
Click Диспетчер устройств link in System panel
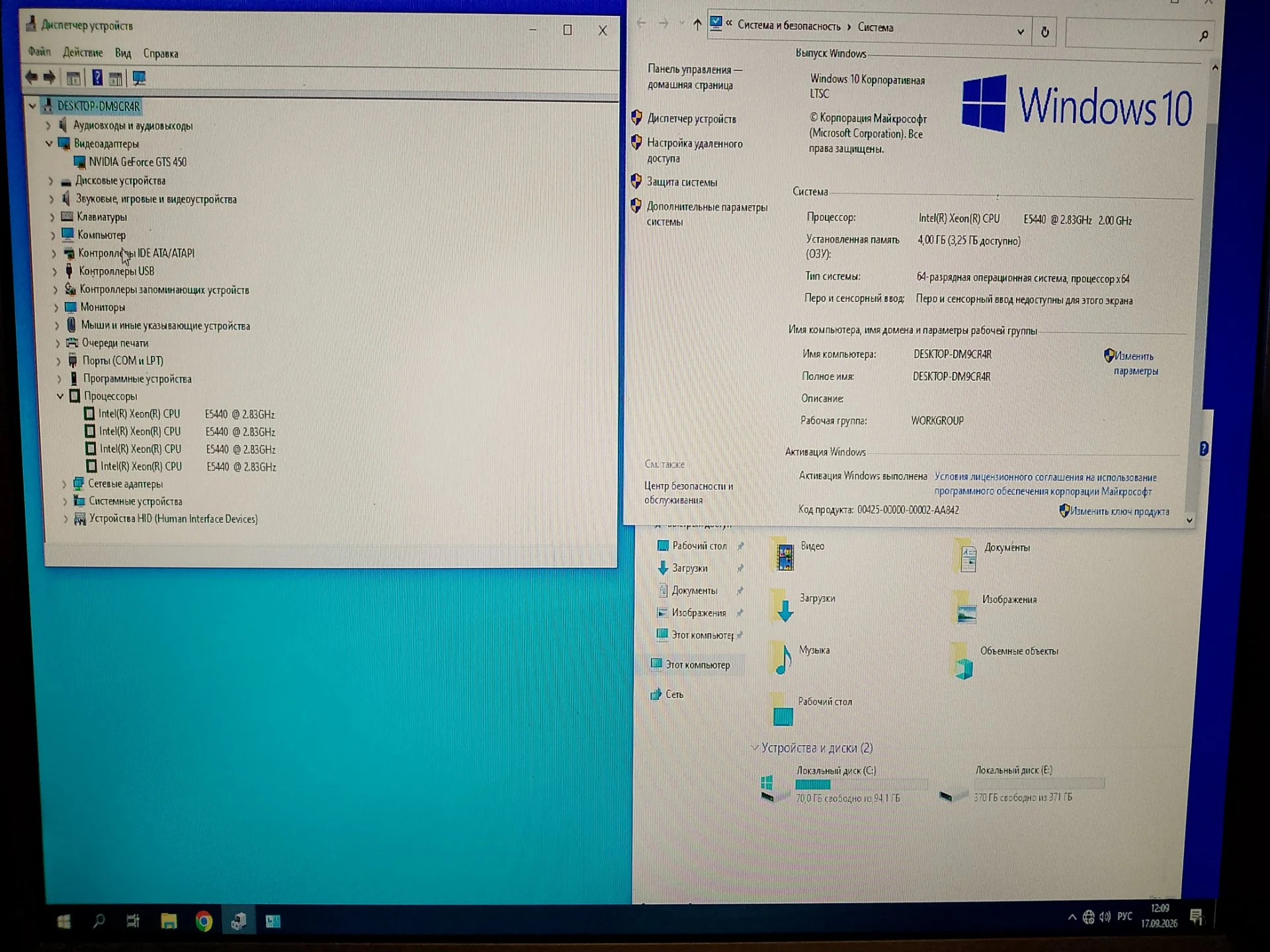(691, 119)
